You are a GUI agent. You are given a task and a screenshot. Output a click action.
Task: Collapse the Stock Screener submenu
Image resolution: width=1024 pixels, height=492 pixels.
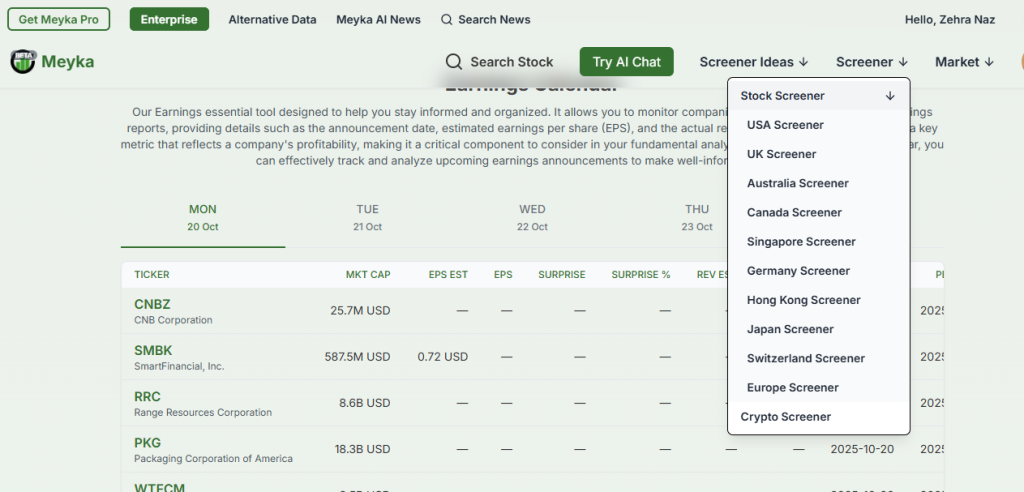pyautogui.click(x=889, y=96)
